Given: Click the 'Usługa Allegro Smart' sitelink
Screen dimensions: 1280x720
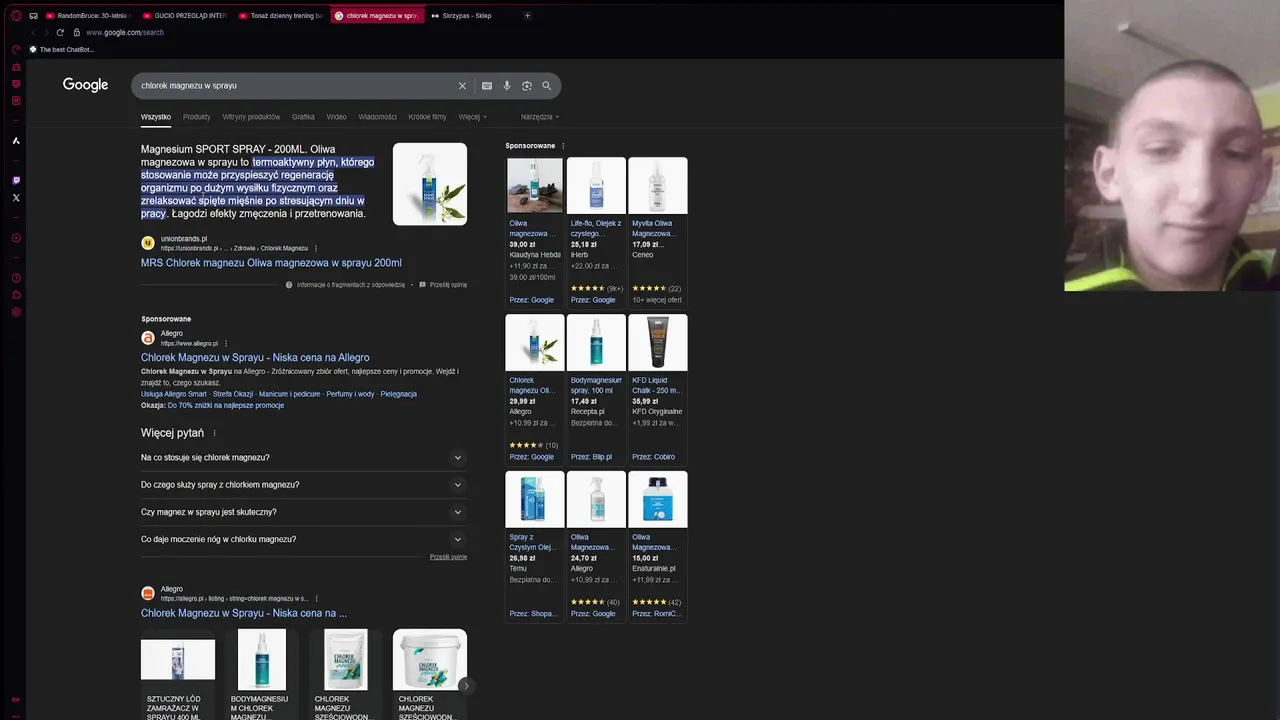Looking at the screenshot, I should (174, 394).
